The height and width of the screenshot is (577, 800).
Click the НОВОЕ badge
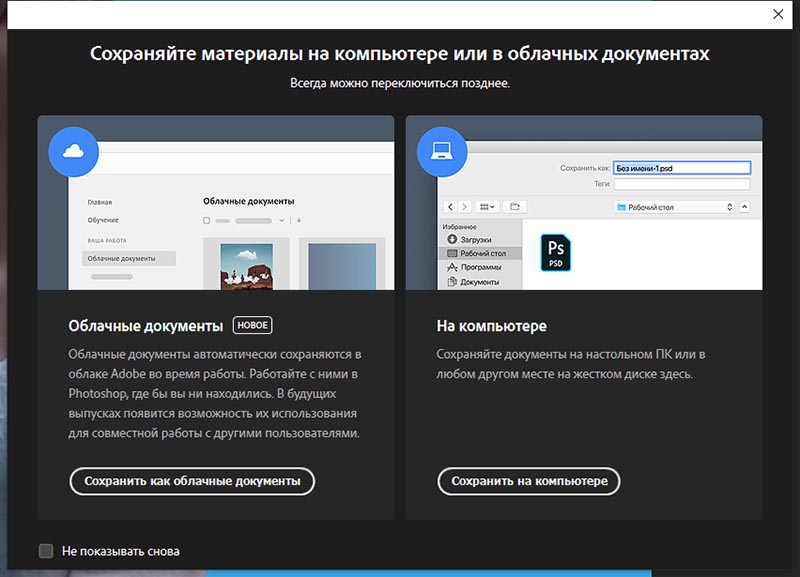coord(253,325)
